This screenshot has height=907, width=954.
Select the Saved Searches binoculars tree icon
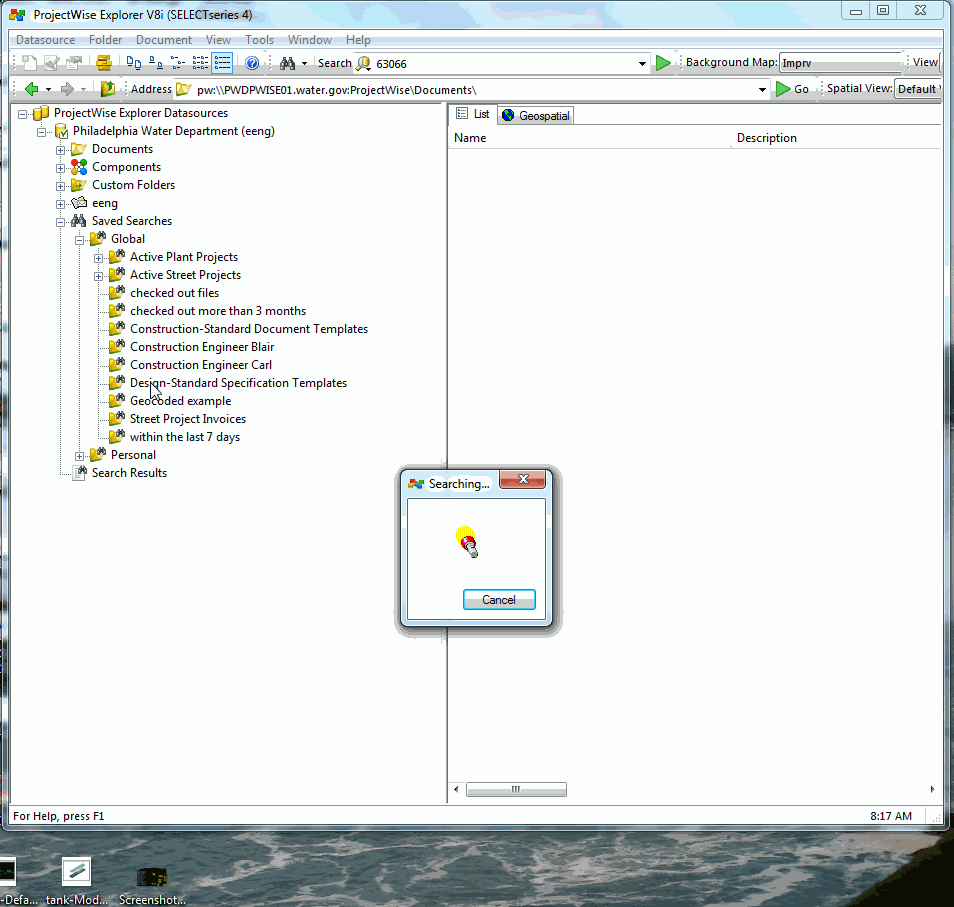point(78,220)
